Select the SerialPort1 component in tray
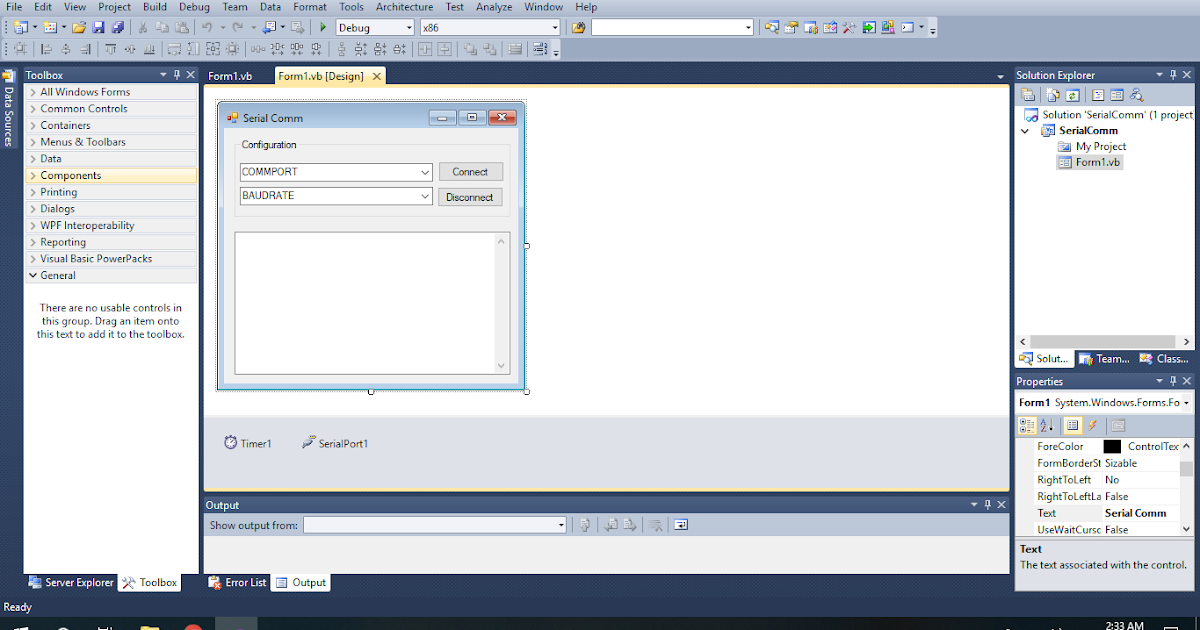Screen dimensions: 1200x630 tap(335, 443)
